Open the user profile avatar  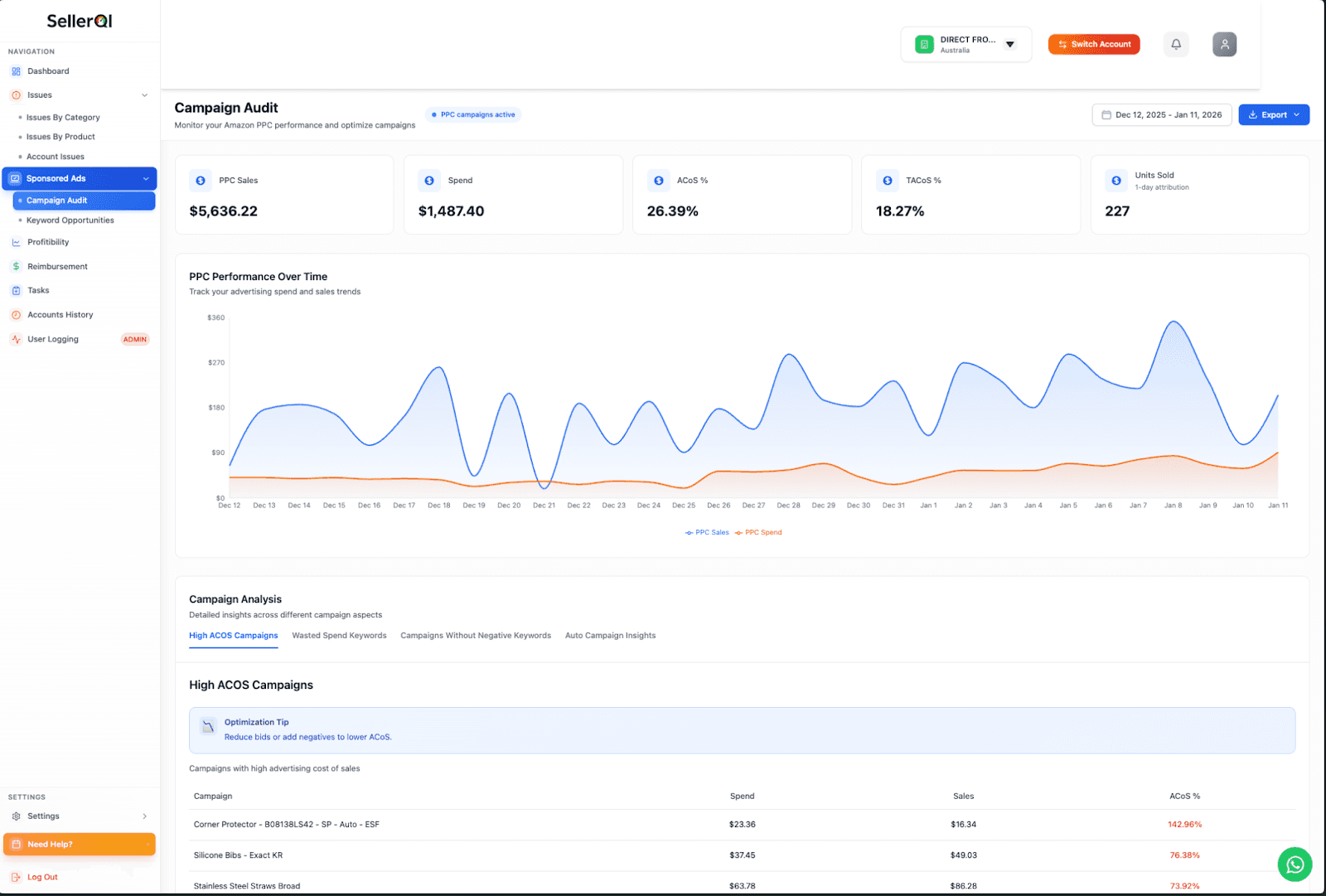pos(1224,44)
